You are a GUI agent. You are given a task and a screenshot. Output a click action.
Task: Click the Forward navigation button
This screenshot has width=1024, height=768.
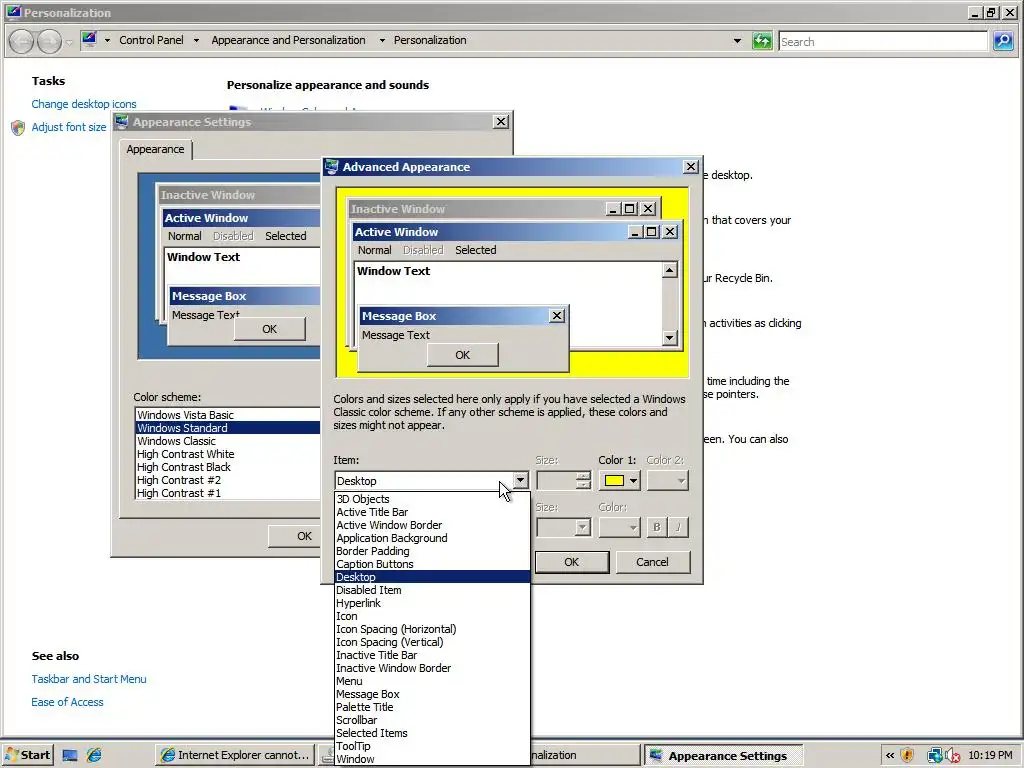(49, 41)
